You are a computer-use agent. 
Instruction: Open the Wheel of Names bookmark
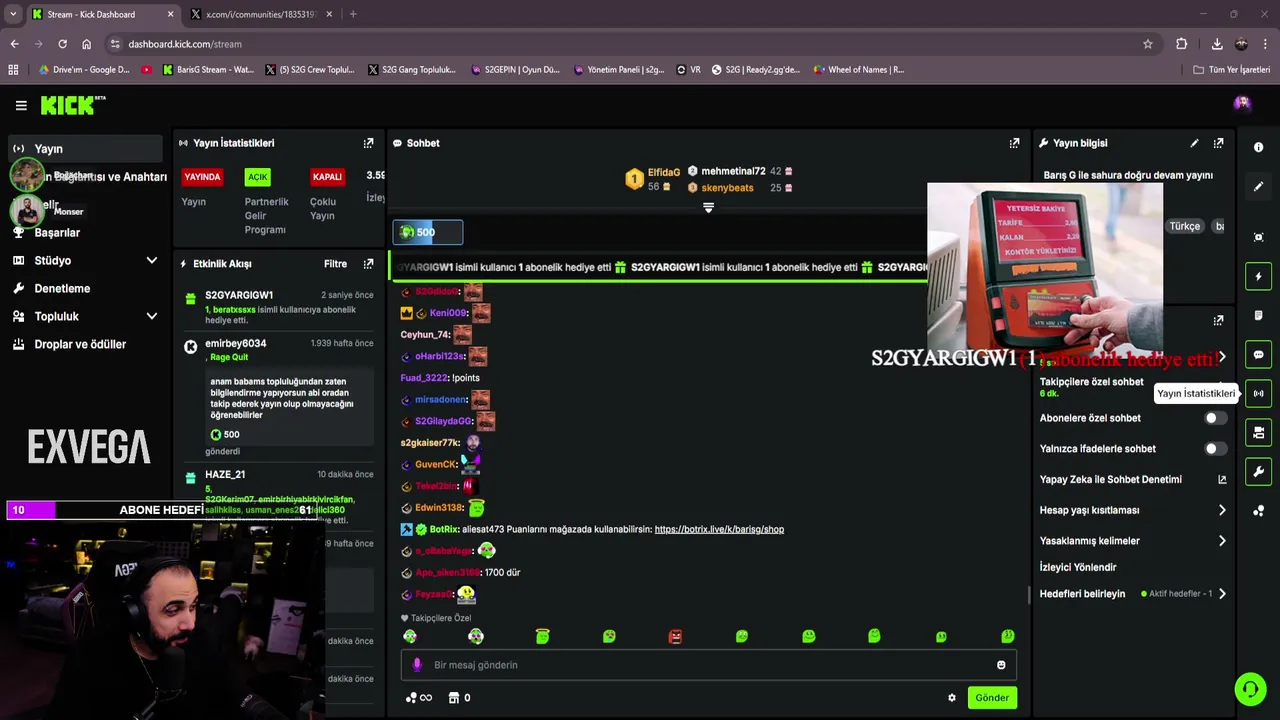[x=858, y=70]
